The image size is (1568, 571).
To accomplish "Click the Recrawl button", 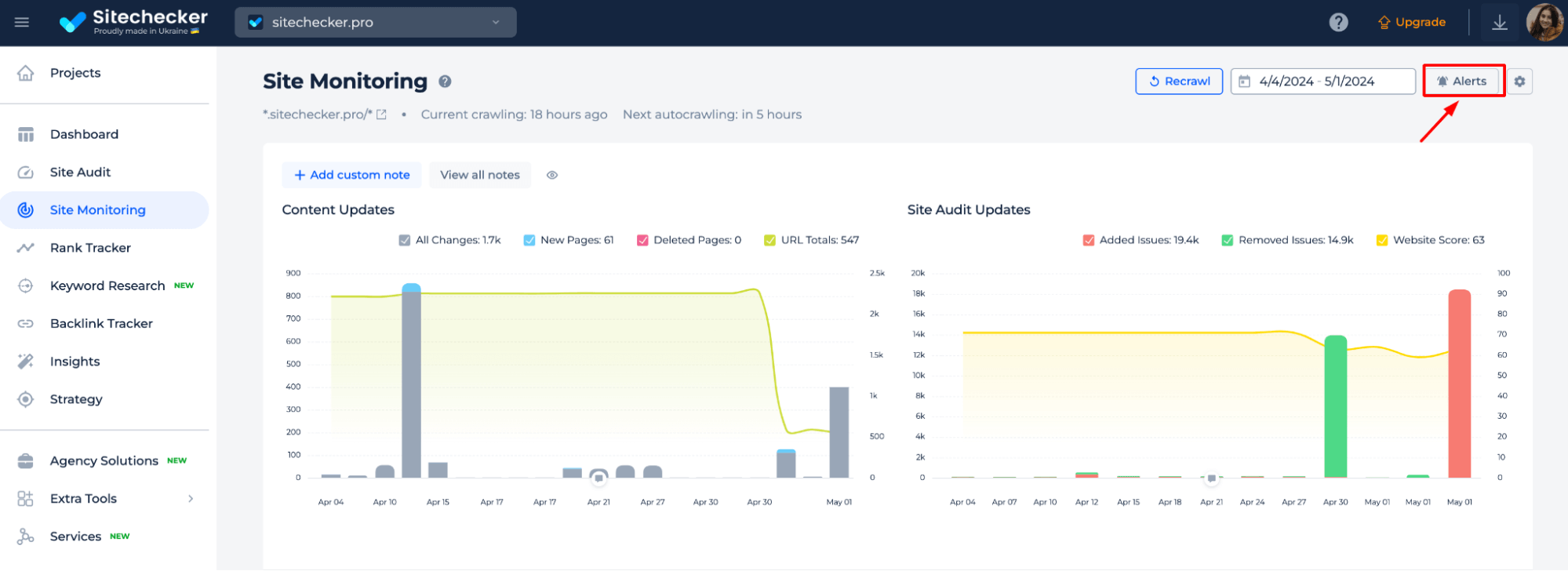I will pyautogui.click(x=1179, y=82).
